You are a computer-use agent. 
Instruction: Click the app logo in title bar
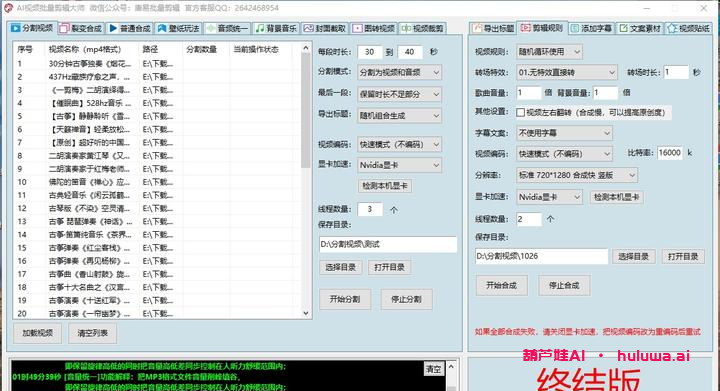pyautogui.click(x=8, y=8)
